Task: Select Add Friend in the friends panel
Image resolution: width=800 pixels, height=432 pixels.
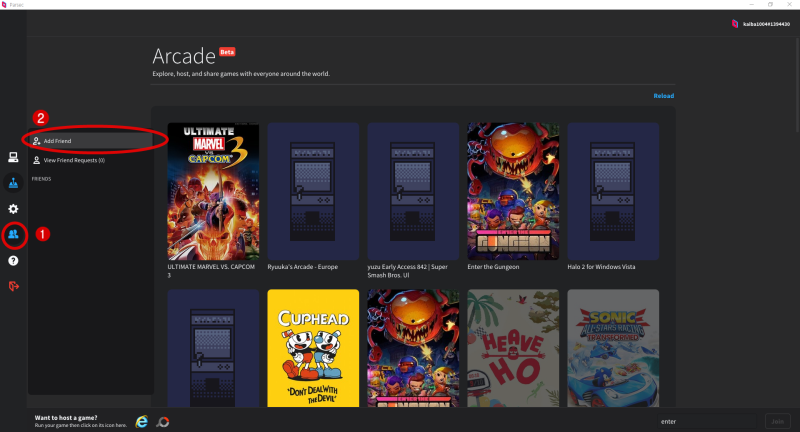Action: click(91, 141)
